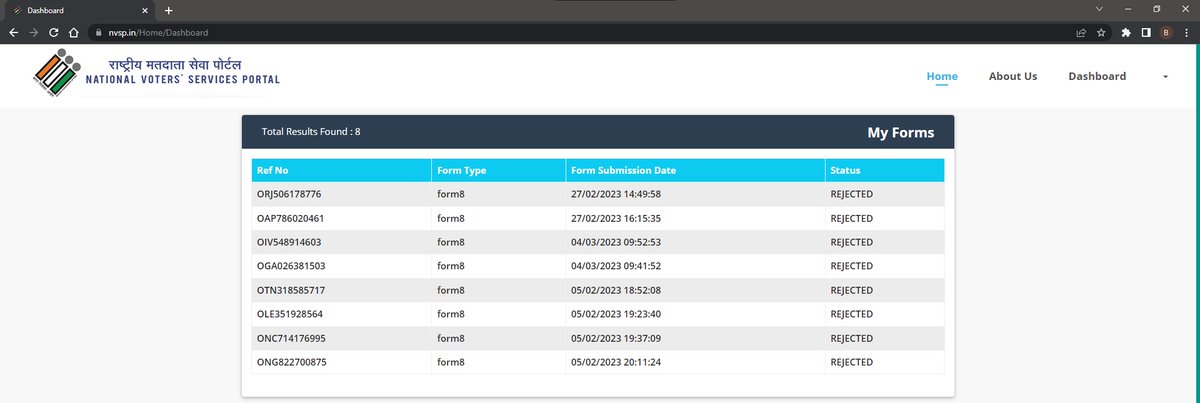Image resolution: width=1200 pixels, height=403 pixels.
Task: Click the Form Type column header
Action: click(498, 170)
